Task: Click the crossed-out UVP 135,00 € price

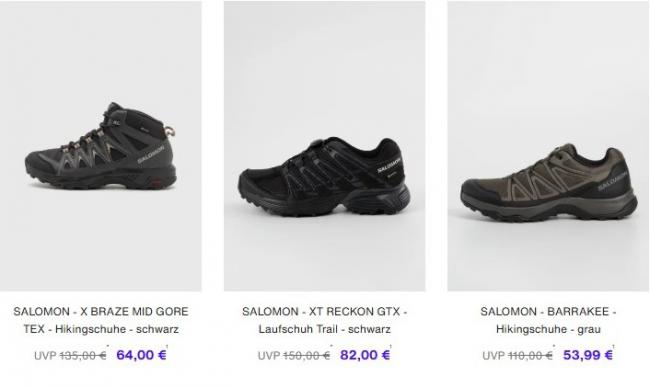Action: (x=70, y=356)
